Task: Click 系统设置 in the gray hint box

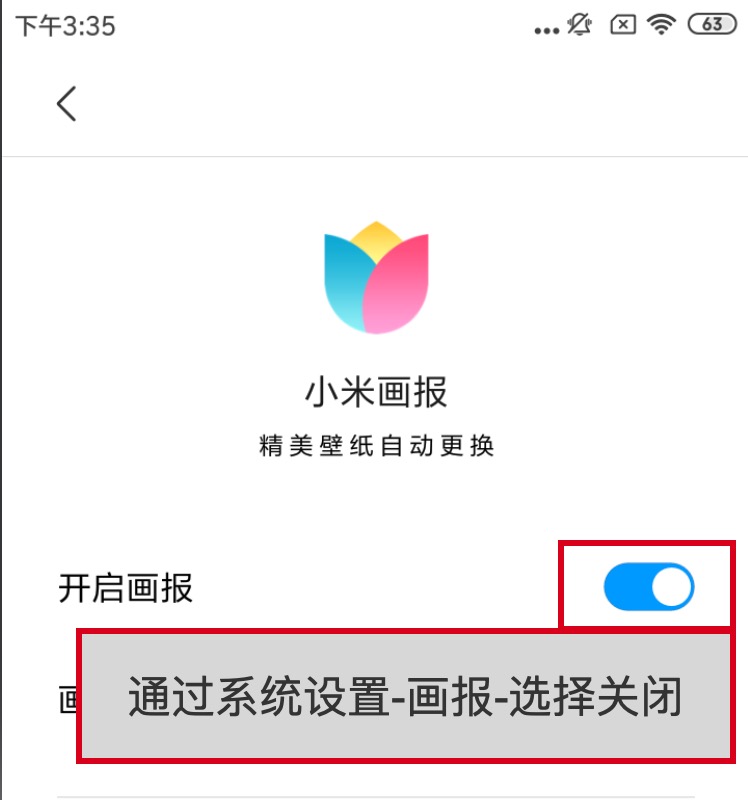Action: [303, 696]
